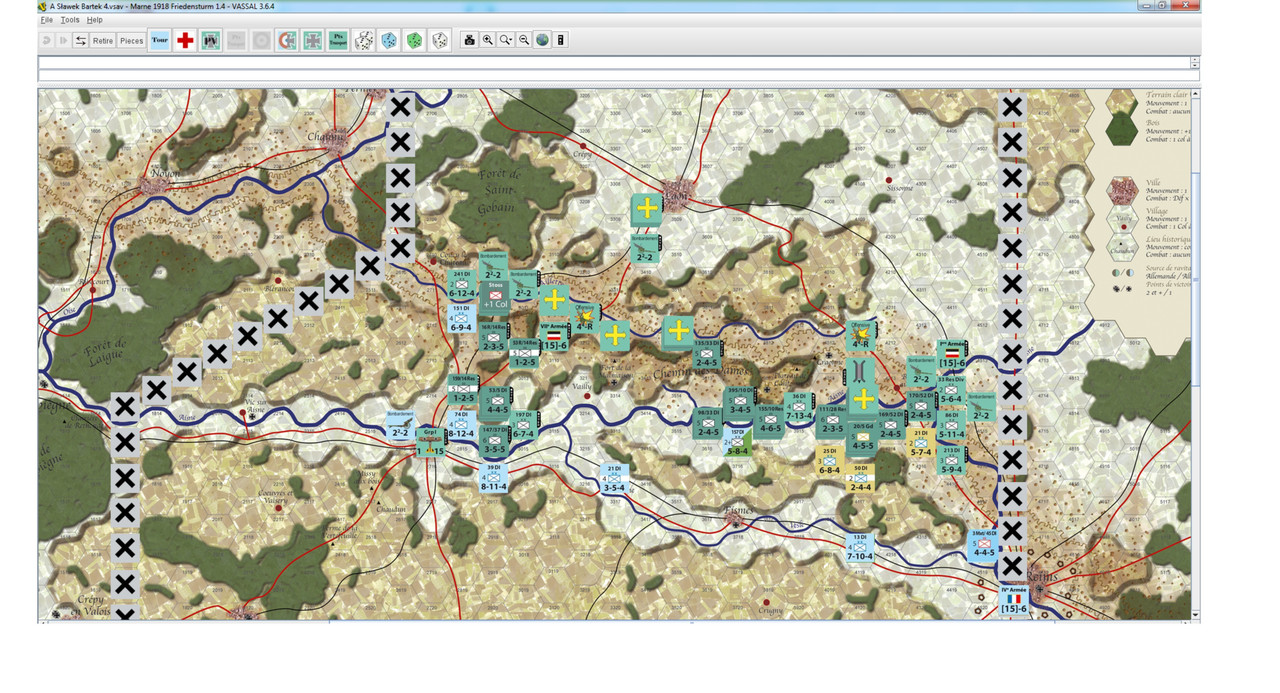Select the 213 DI 5-9-4 counter
This screenshot has width=1280, height=693.
[x=951, y=461]
